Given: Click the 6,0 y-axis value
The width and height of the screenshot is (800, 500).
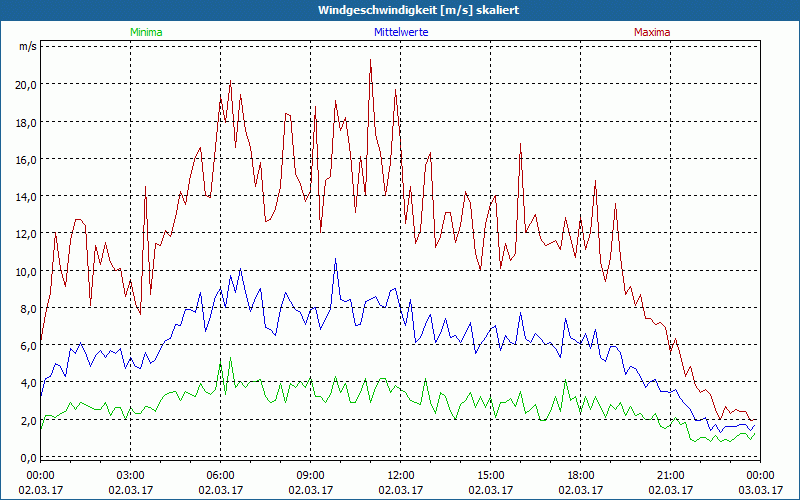Looking at the screenshot, I should pyautogui.click(x=28, y=346).
